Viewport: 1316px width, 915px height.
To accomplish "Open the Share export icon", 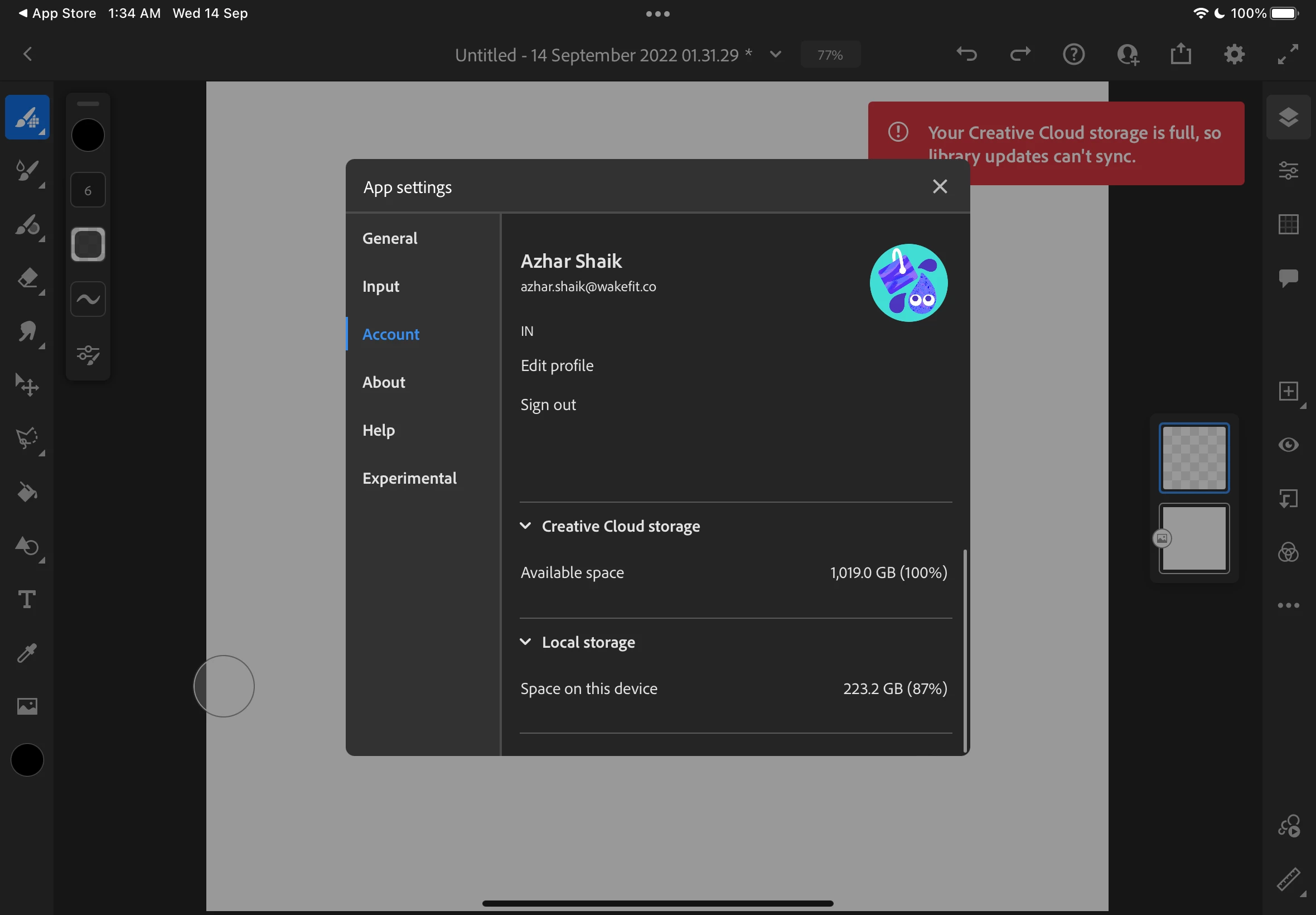I will point(1180,55).
